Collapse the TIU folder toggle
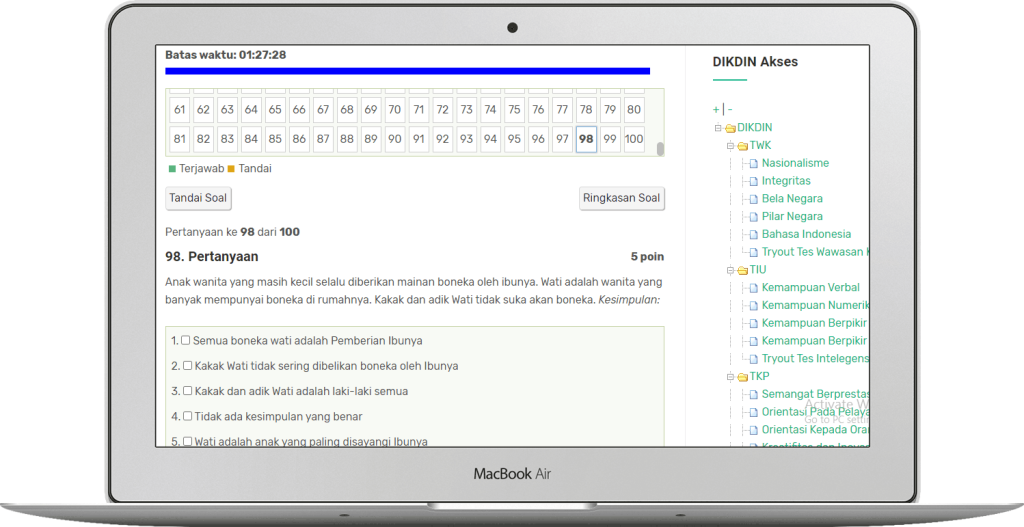The width and height of the screenshot is (1024, 527). tap(730, 270)
